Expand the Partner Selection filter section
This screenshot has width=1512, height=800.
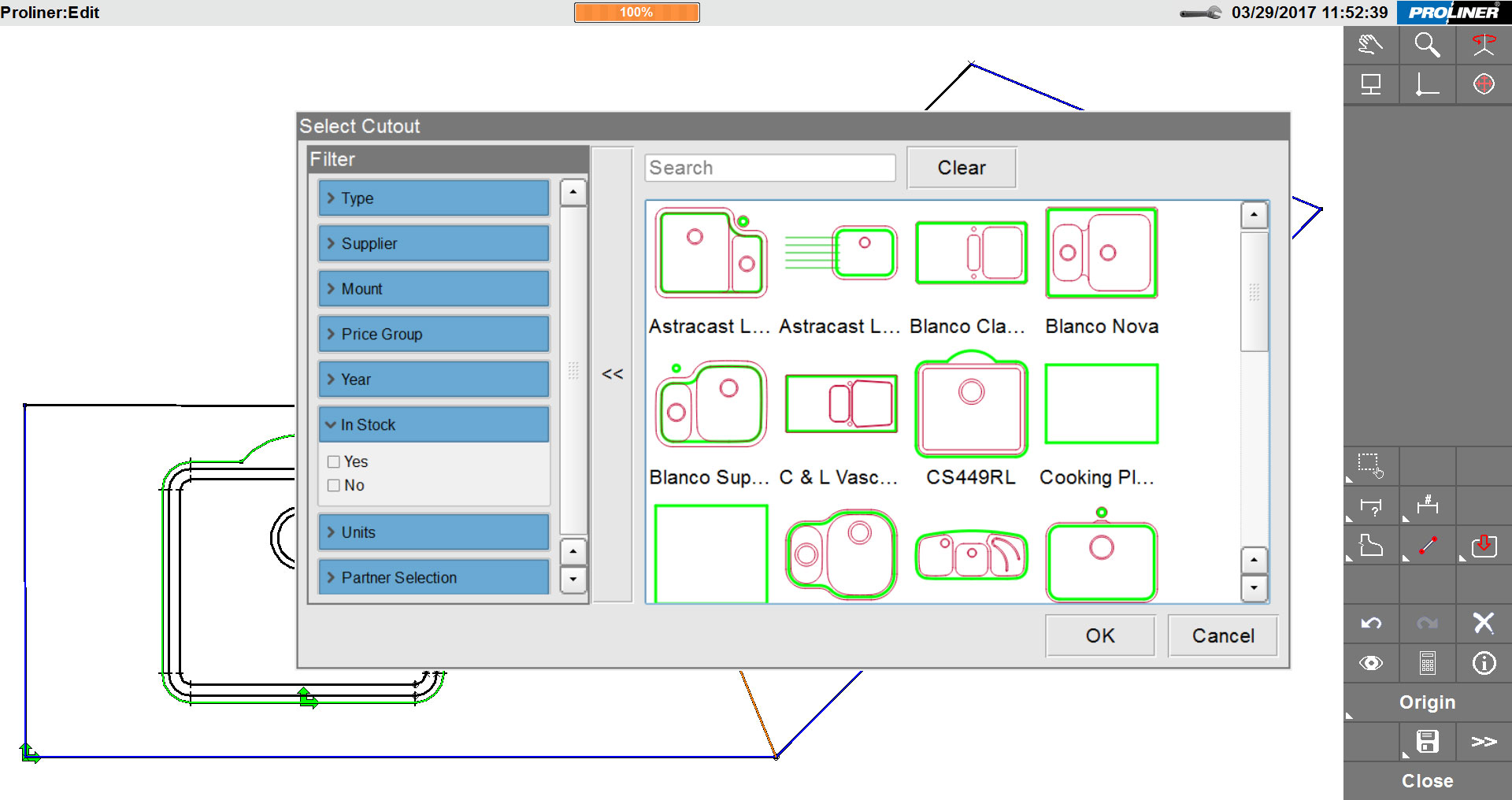point(433,578)
